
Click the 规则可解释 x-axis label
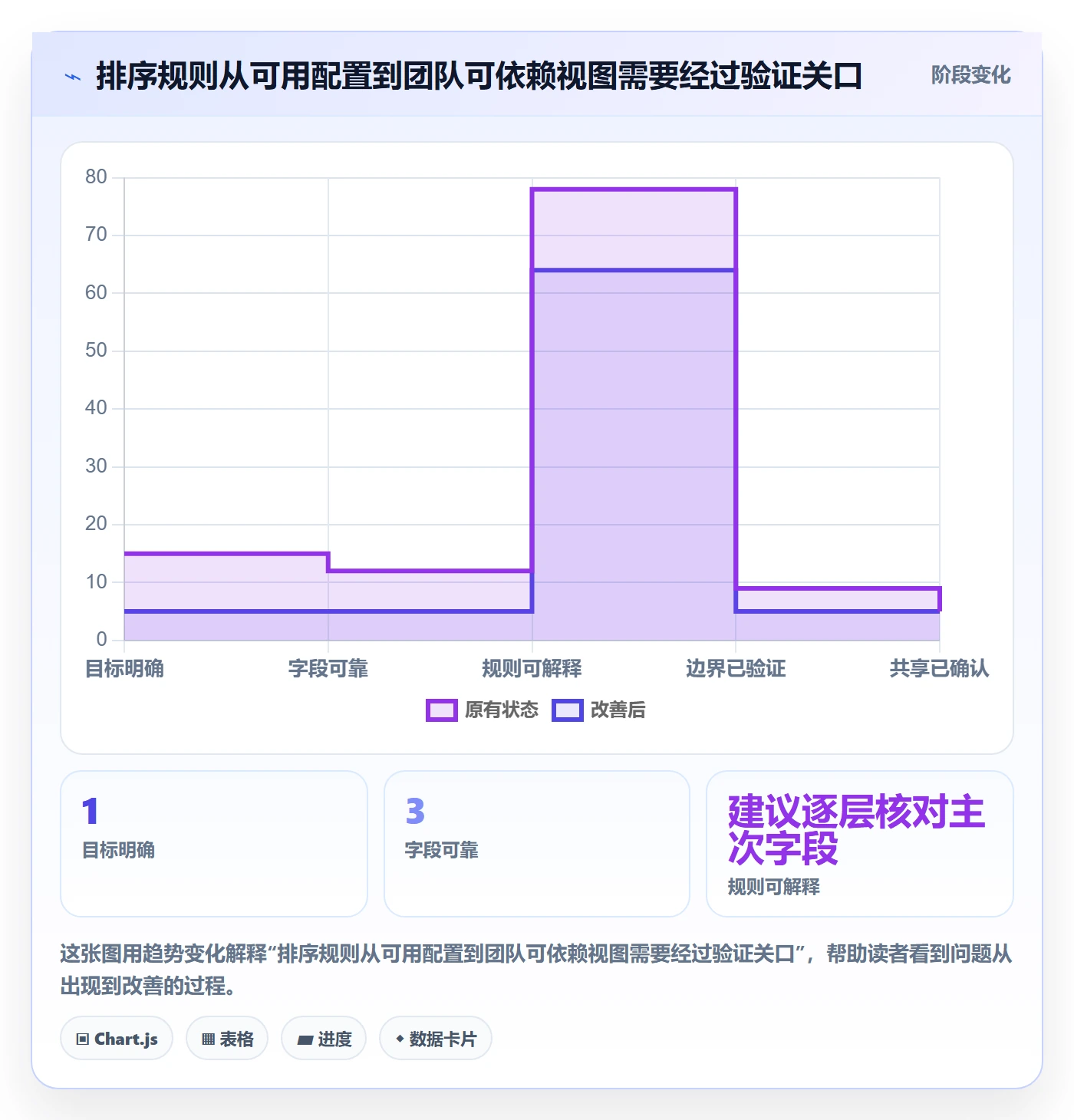pos(532,669)
